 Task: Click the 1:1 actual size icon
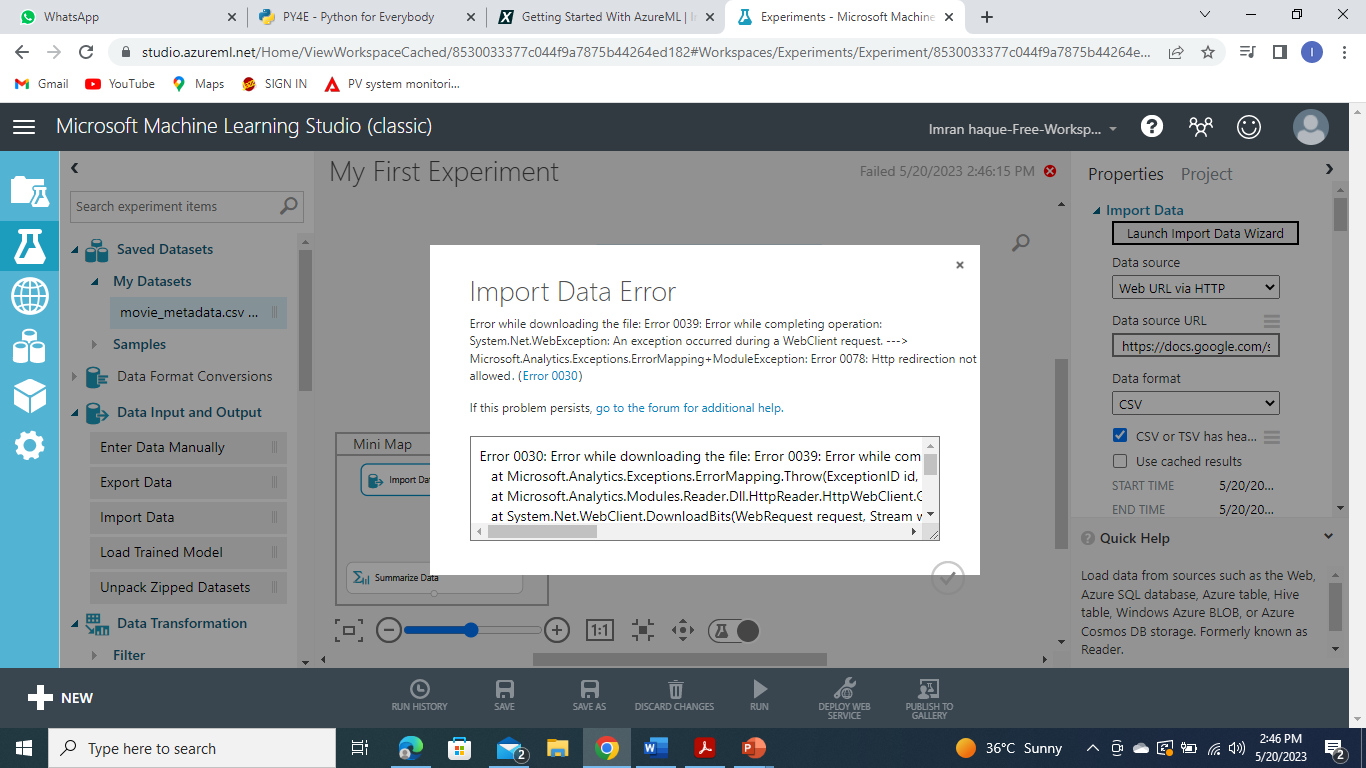[x=599, y=630]
